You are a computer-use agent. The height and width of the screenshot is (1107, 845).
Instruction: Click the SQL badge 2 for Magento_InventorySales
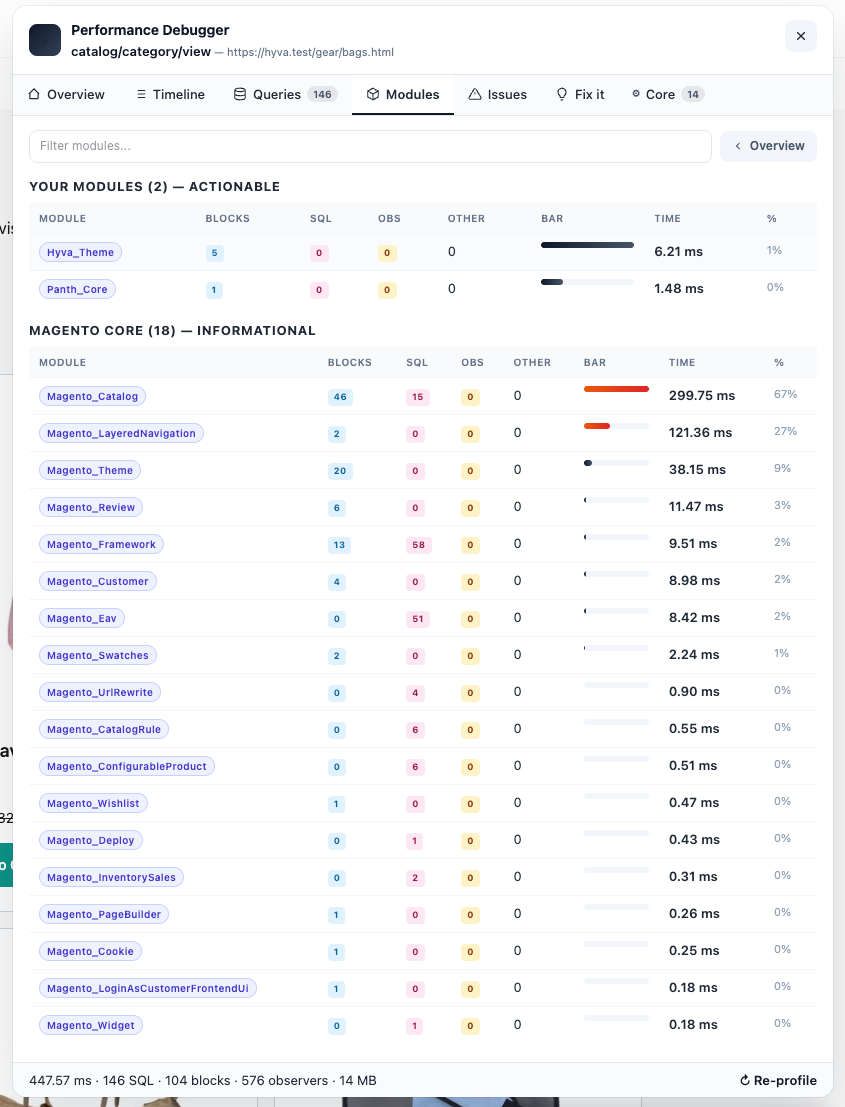tap(415, 878)
